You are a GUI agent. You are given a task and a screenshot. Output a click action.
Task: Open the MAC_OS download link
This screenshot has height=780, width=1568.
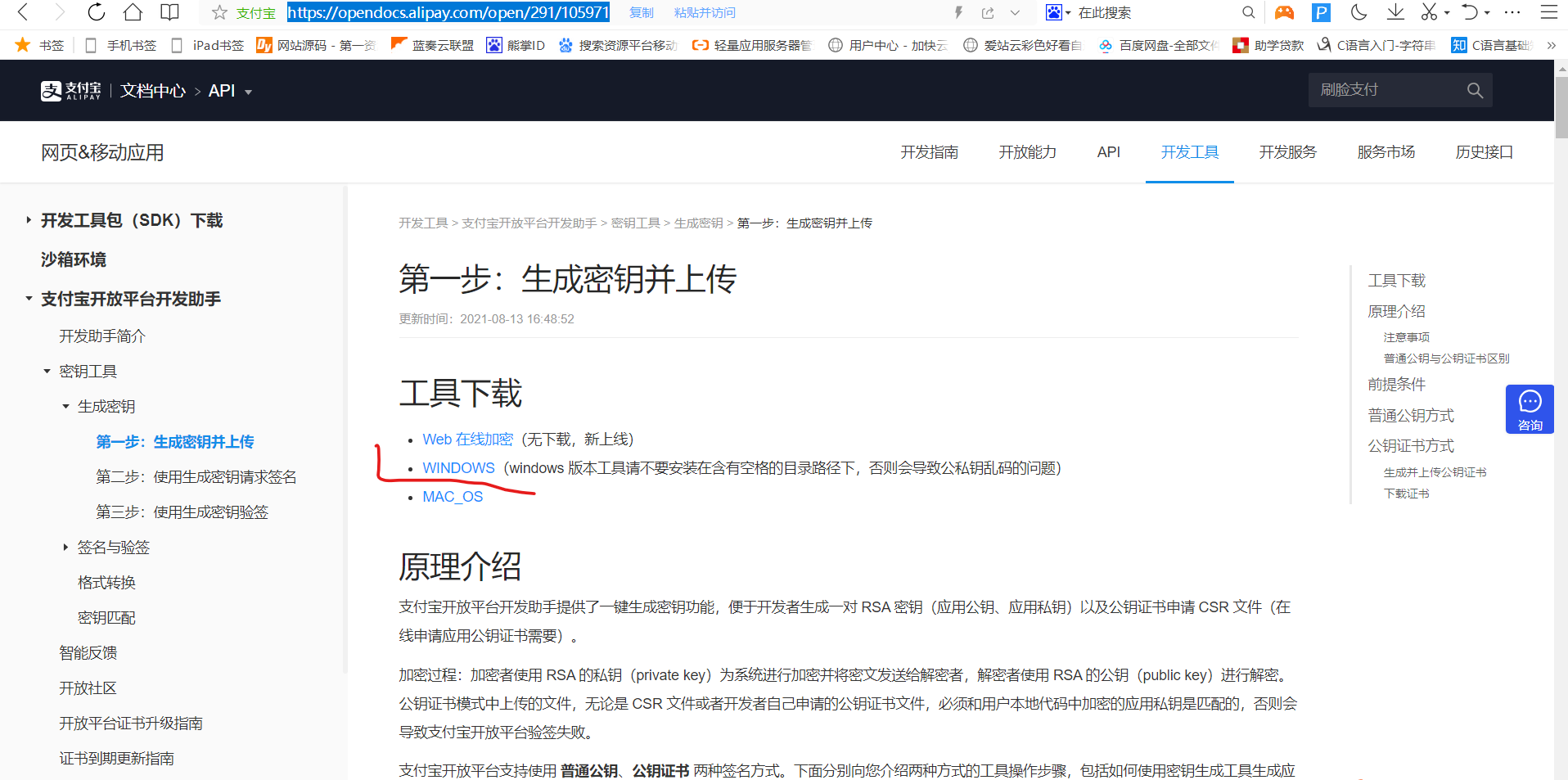452,496
